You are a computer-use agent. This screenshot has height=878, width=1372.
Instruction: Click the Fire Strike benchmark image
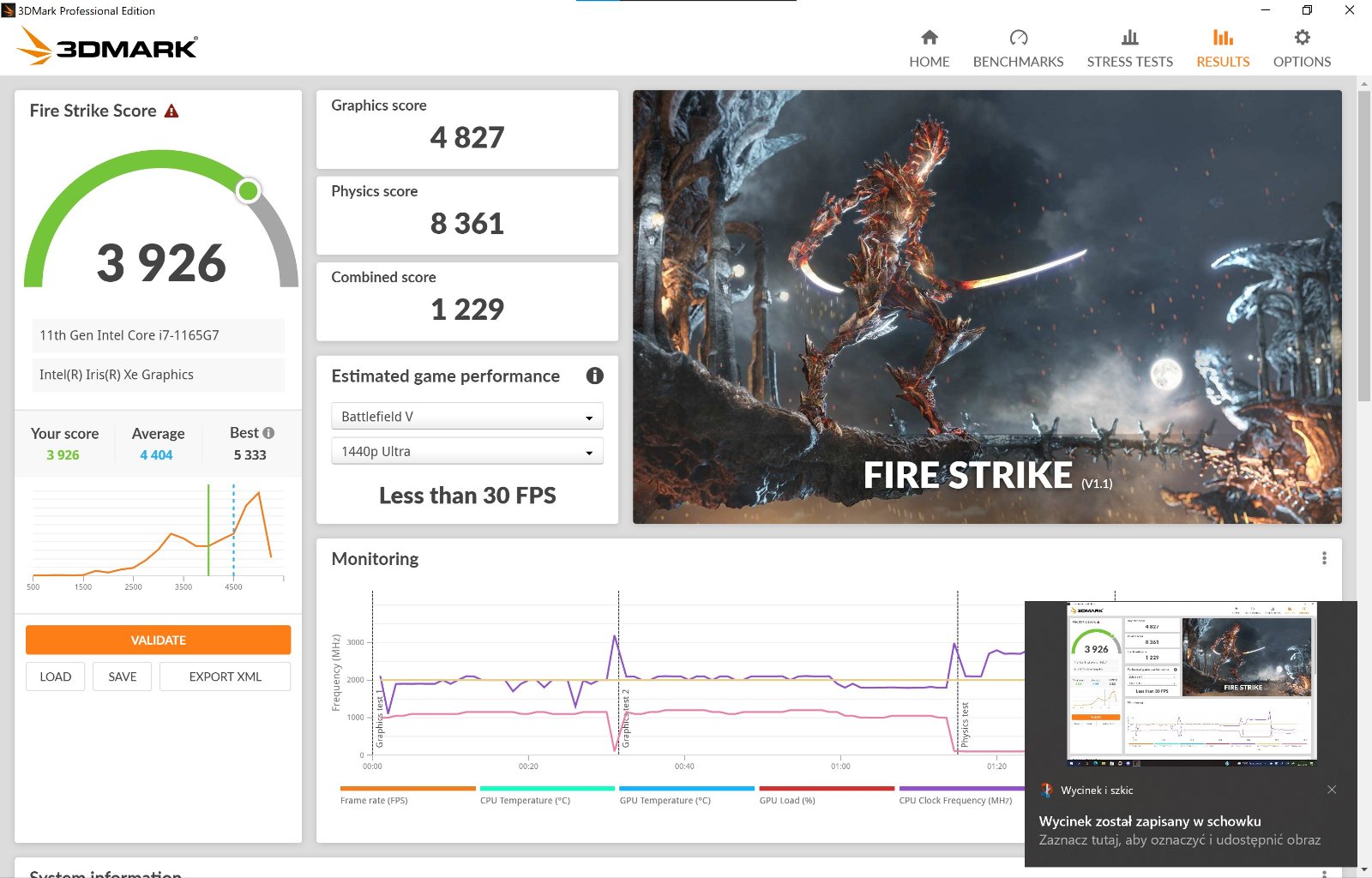point(987,307)
